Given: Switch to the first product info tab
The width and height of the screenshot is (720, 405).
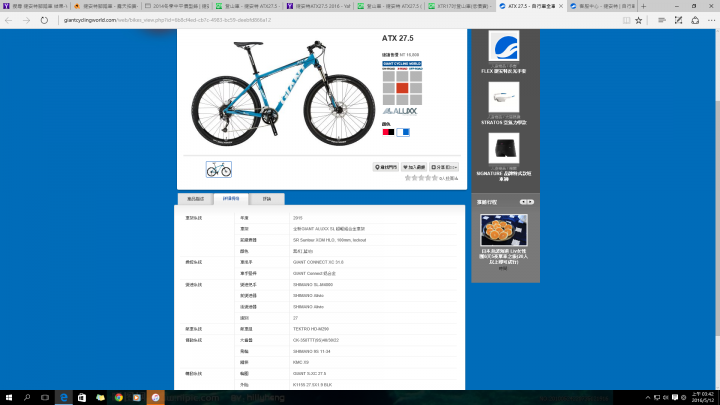Looking at the screenshot, I should tap(195, 199).
